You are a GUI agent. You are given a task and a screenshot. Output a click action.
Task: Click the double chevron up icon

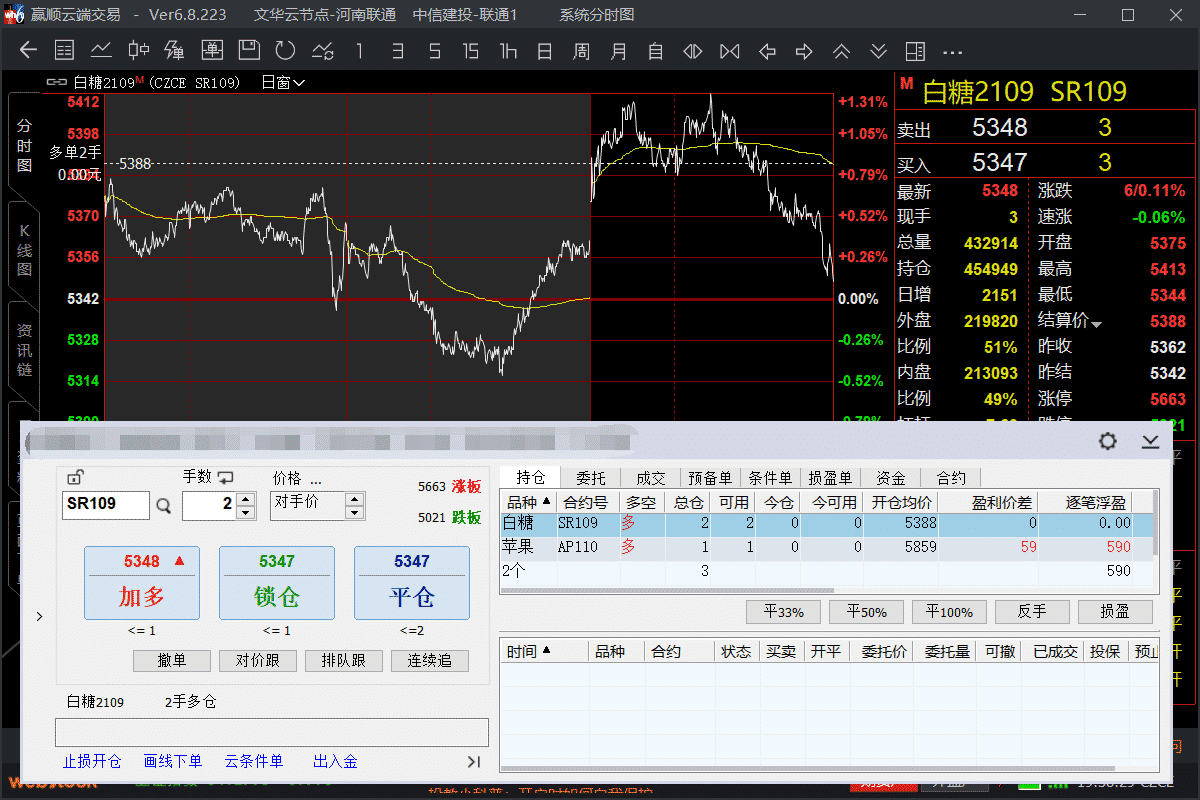click(x=842, y=51)
